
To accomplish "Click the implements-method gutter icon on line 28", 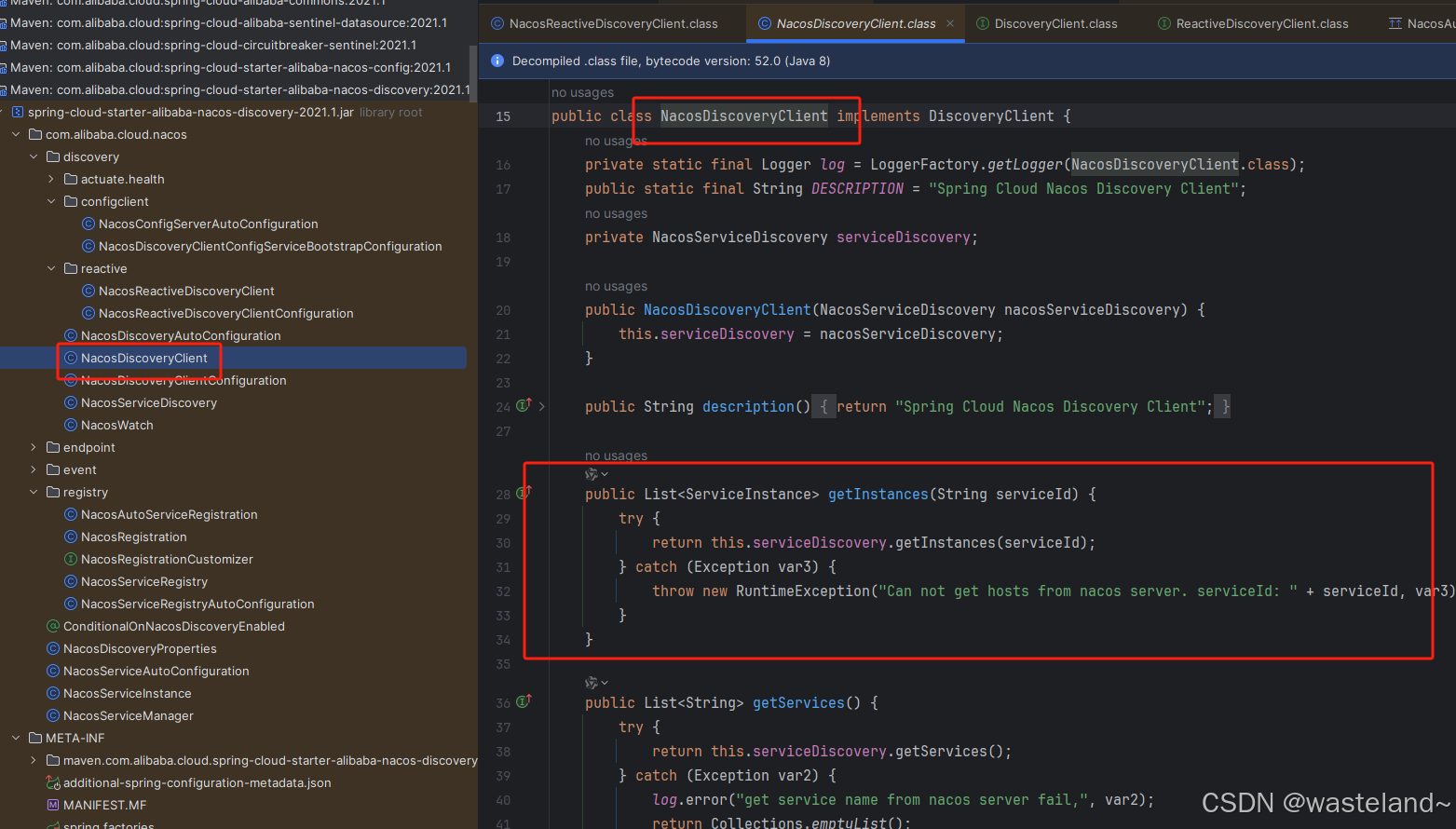I will pos(524,493).
